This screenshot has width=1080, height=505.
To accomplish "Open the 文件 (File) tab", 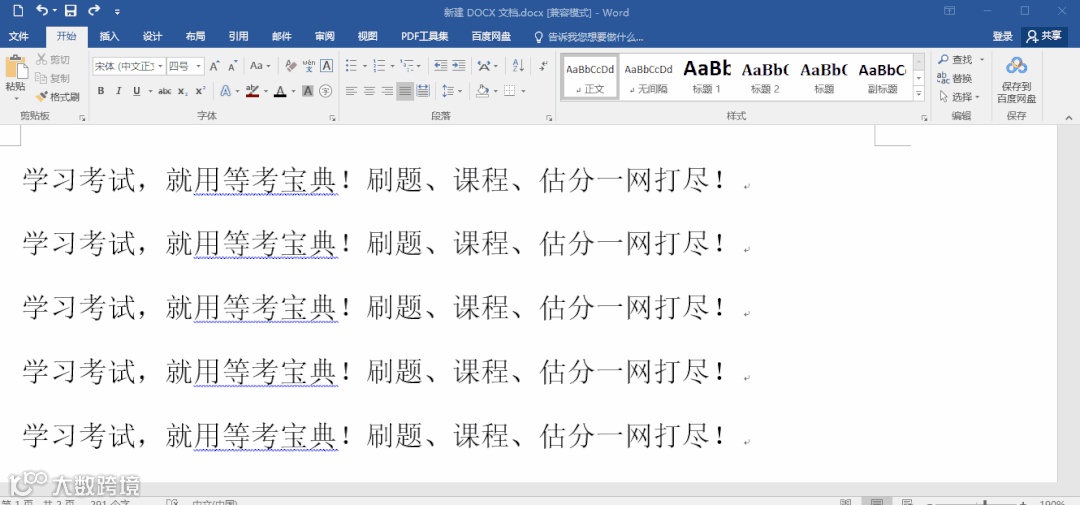I will (19, 37).
